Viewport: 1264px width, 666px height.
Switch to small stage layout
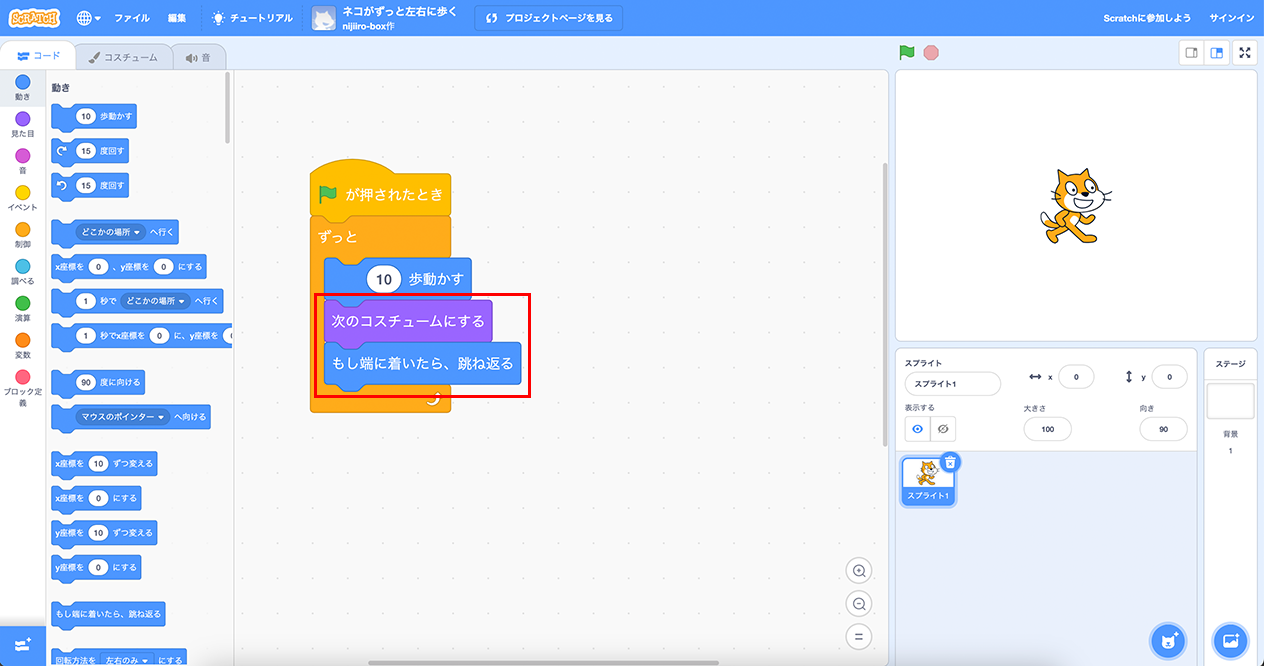coord(1191,53)
